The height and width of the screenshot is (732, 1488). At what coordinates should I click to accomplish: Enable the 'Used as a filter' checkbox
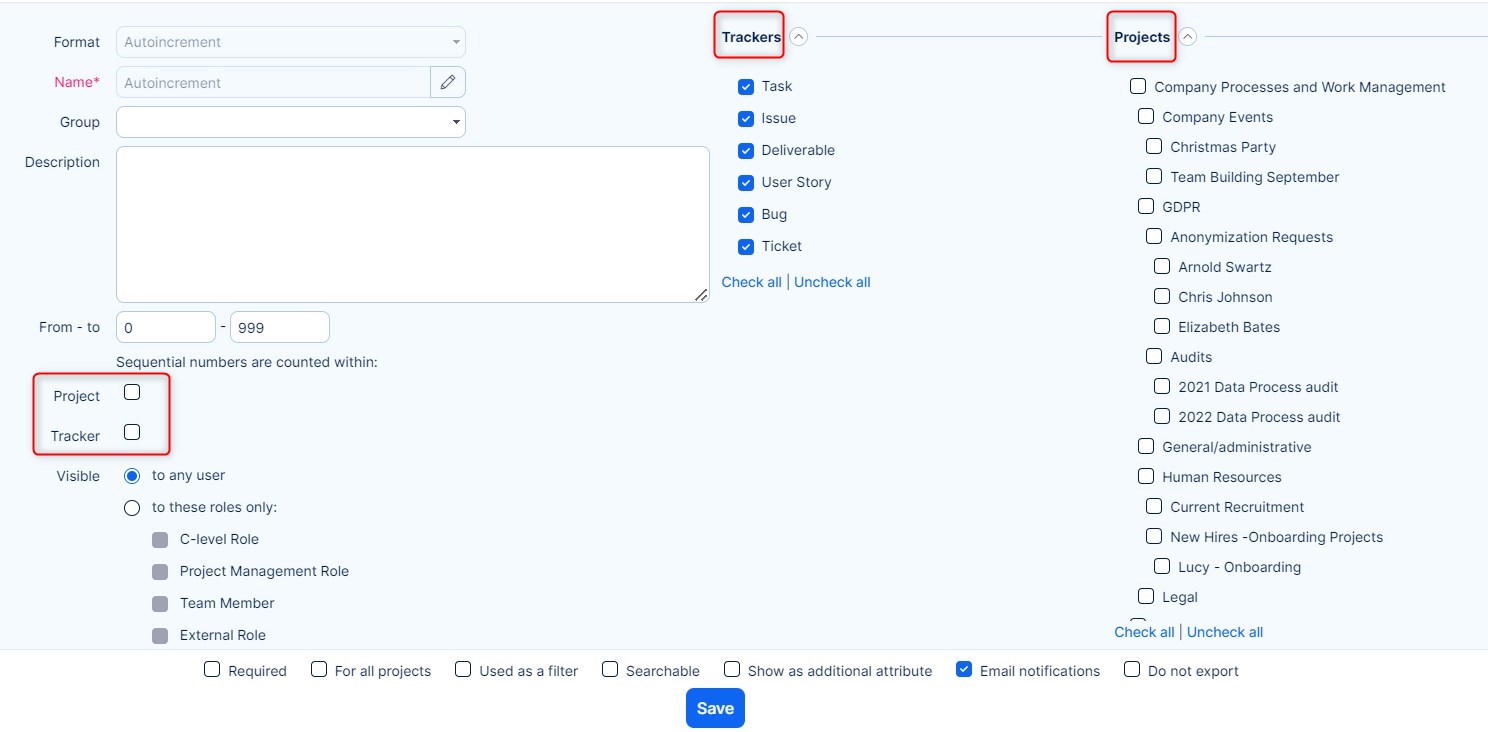click(x=463, y=670)
